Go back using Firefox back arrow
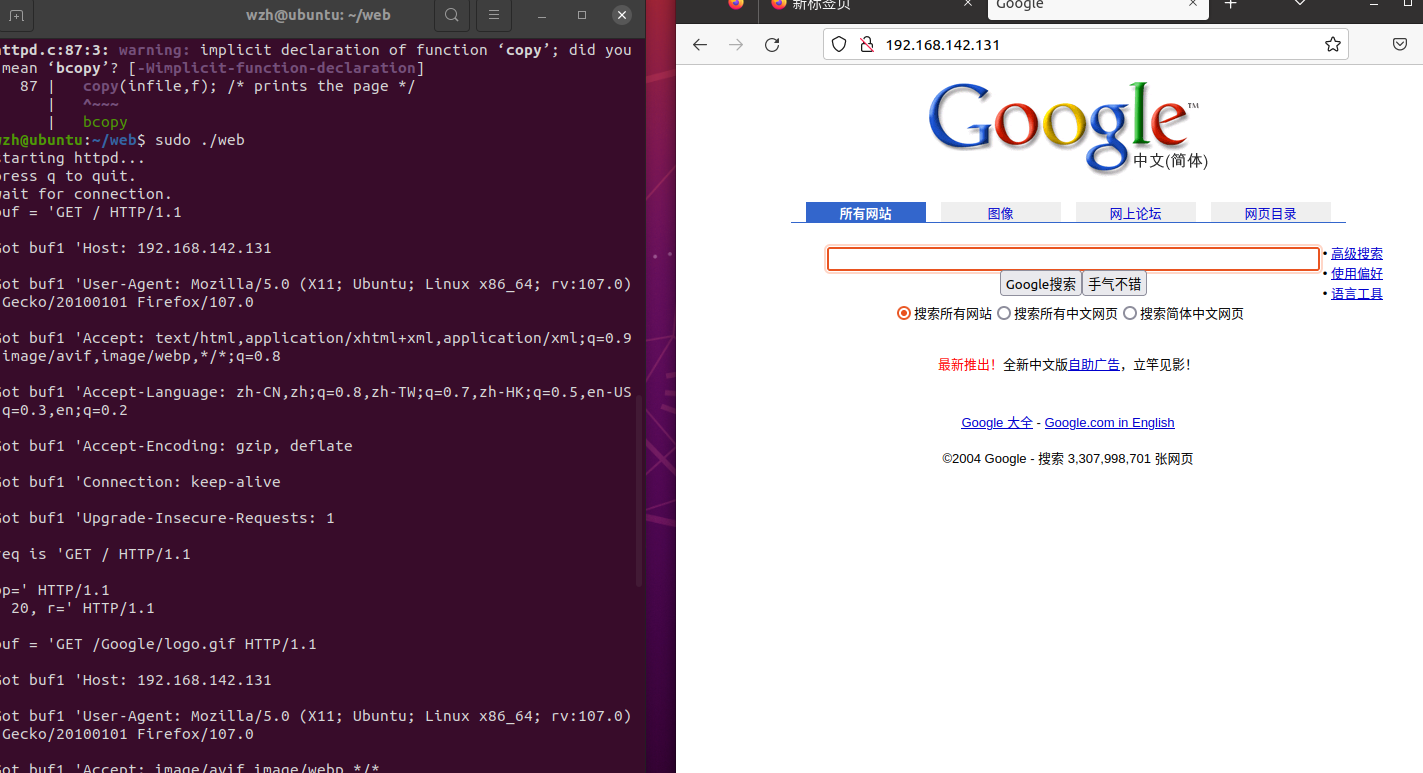This screenshot has width=1423, height=773. (700, 45)
